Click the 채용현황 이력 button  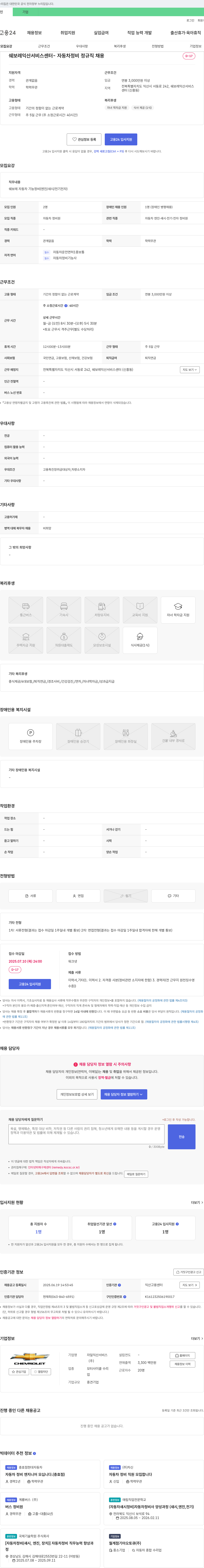pyautogui.click(x=183, y=1364)
